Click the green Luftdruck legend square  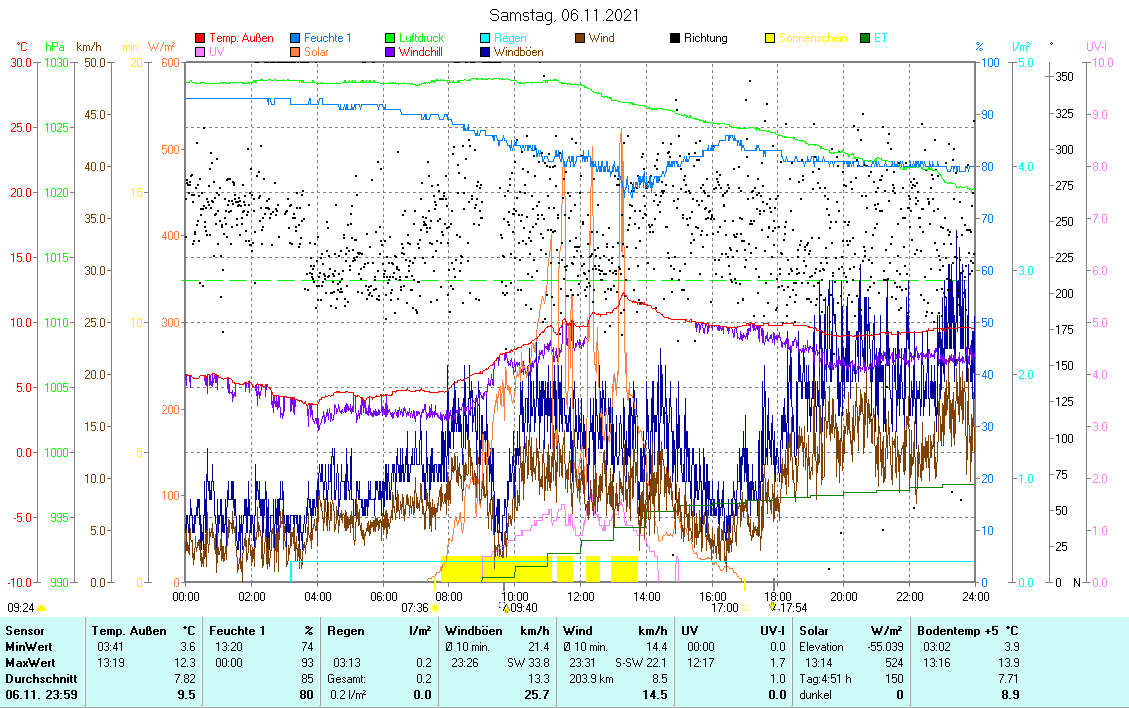tap(390, 38)
